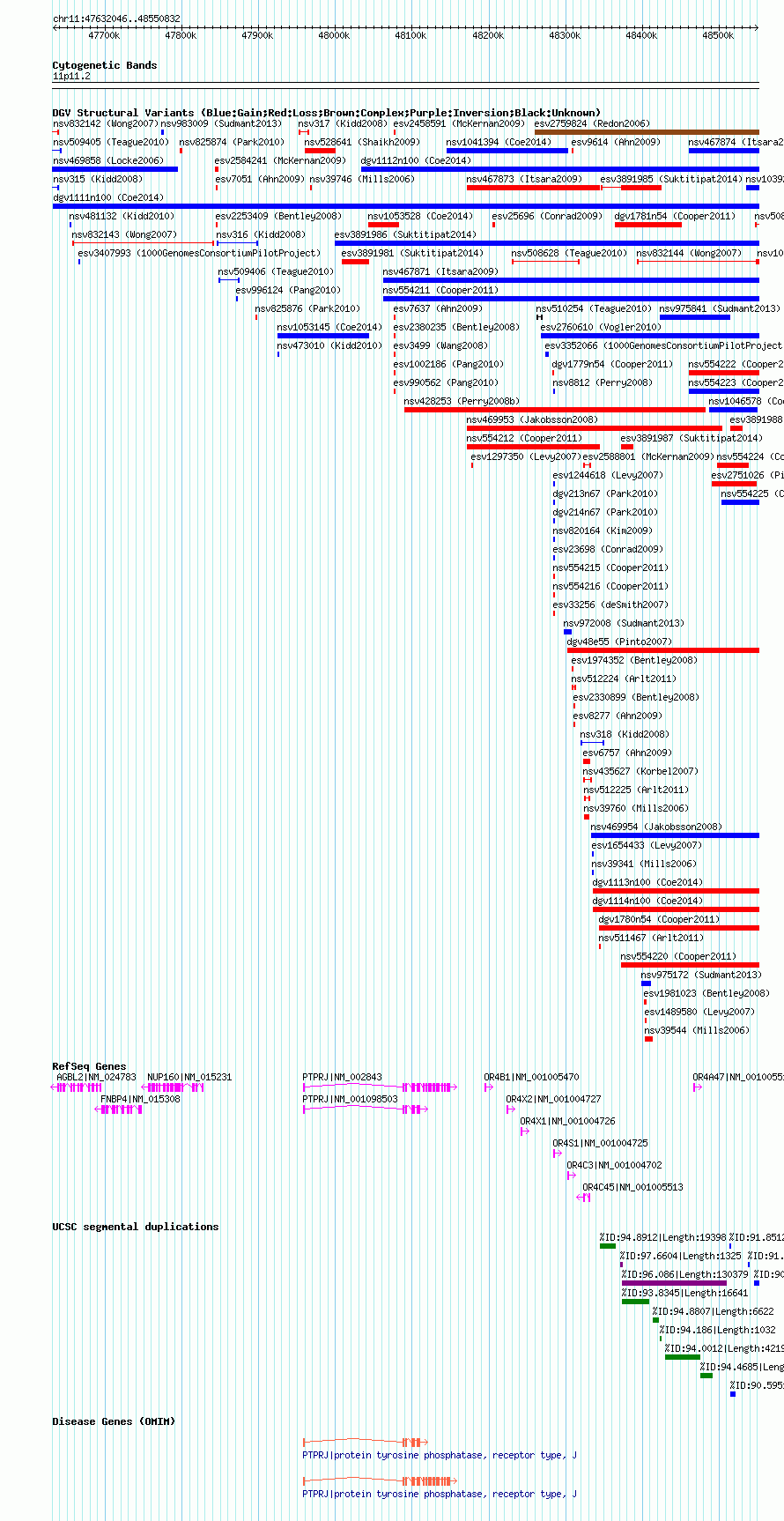Open variant nsv825874 (Park2010)
784x1521 pixels.
[232, 143]
